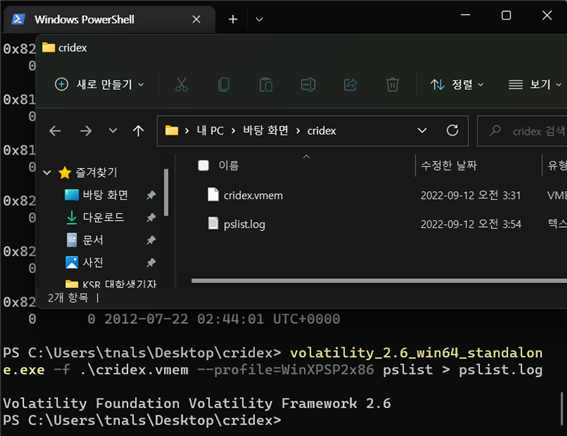
Task: Sort by 수정한 날짜 column header
Action: [449, 166]
